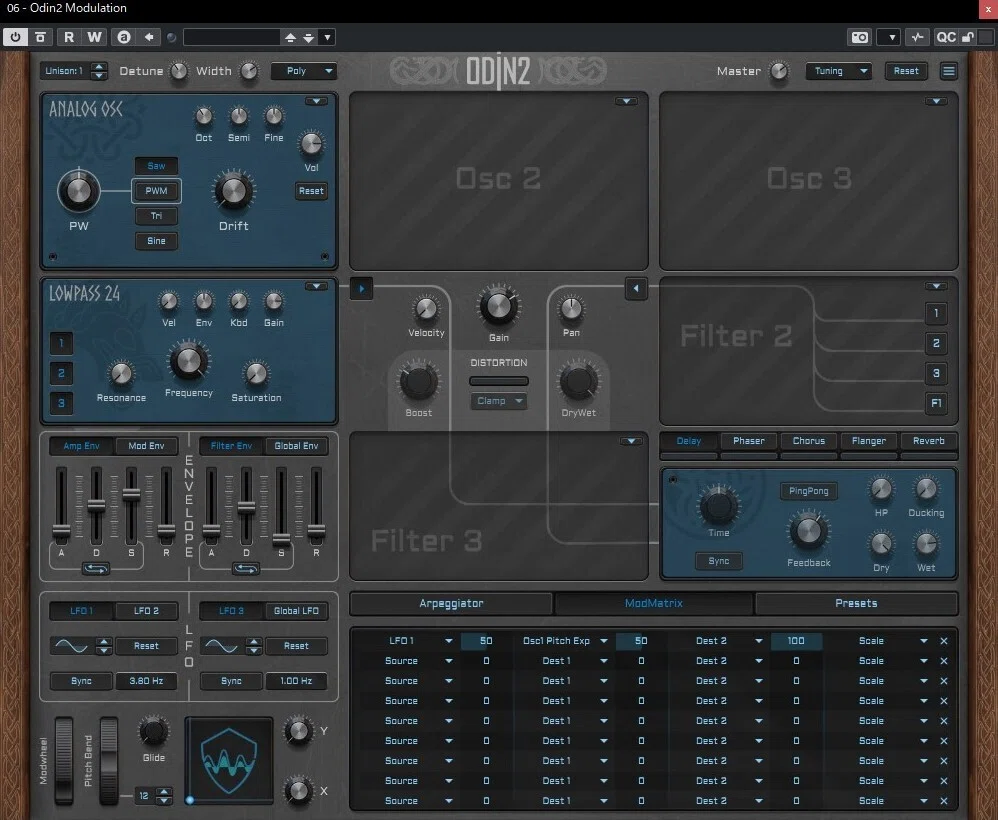998x820 pixels.
Task: Select the Reverb effect tab
Action: pyautogui.click(x=929, y=441)
